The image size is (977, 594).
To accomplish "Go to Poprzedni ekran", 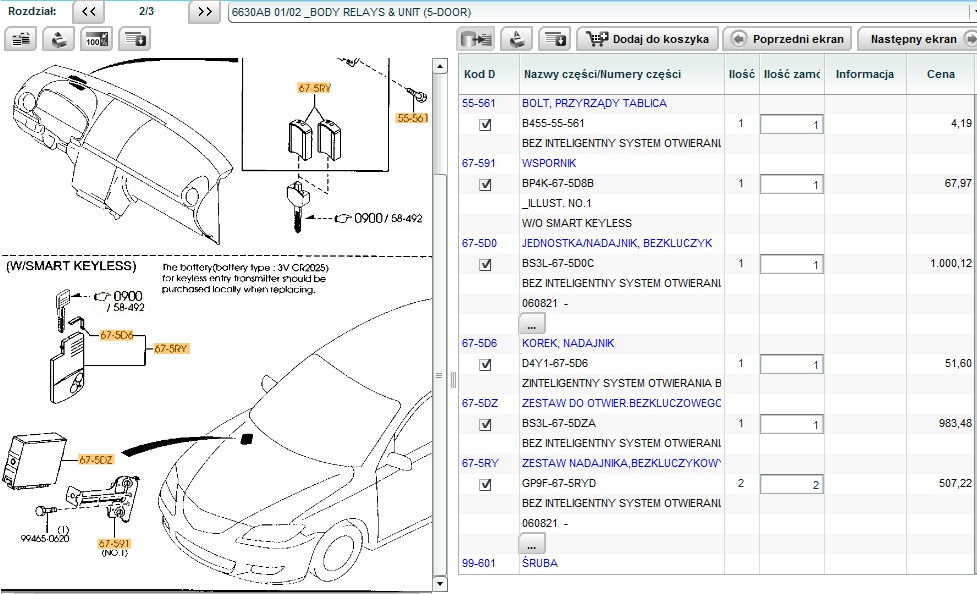I will 788,39.
